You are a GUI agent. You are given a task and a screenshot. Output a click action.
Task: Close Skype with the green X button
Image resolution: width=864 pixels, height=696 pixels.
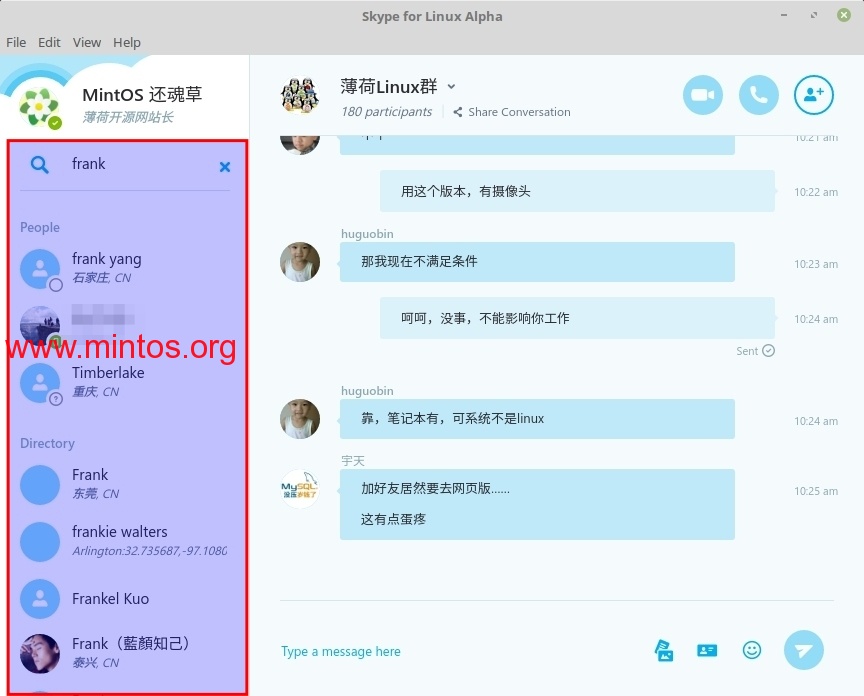click(844, 15)
